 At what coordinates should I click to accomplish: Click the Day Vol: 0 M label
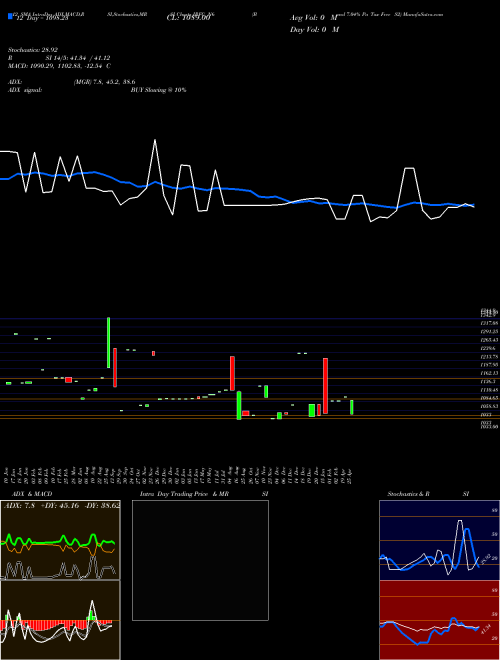coord(314,30)
